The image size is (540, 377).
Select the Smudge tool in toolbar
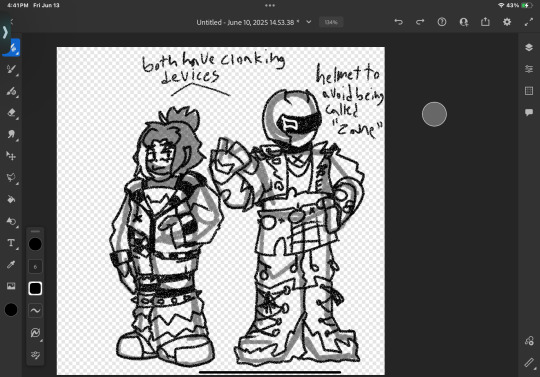point(11,134)
